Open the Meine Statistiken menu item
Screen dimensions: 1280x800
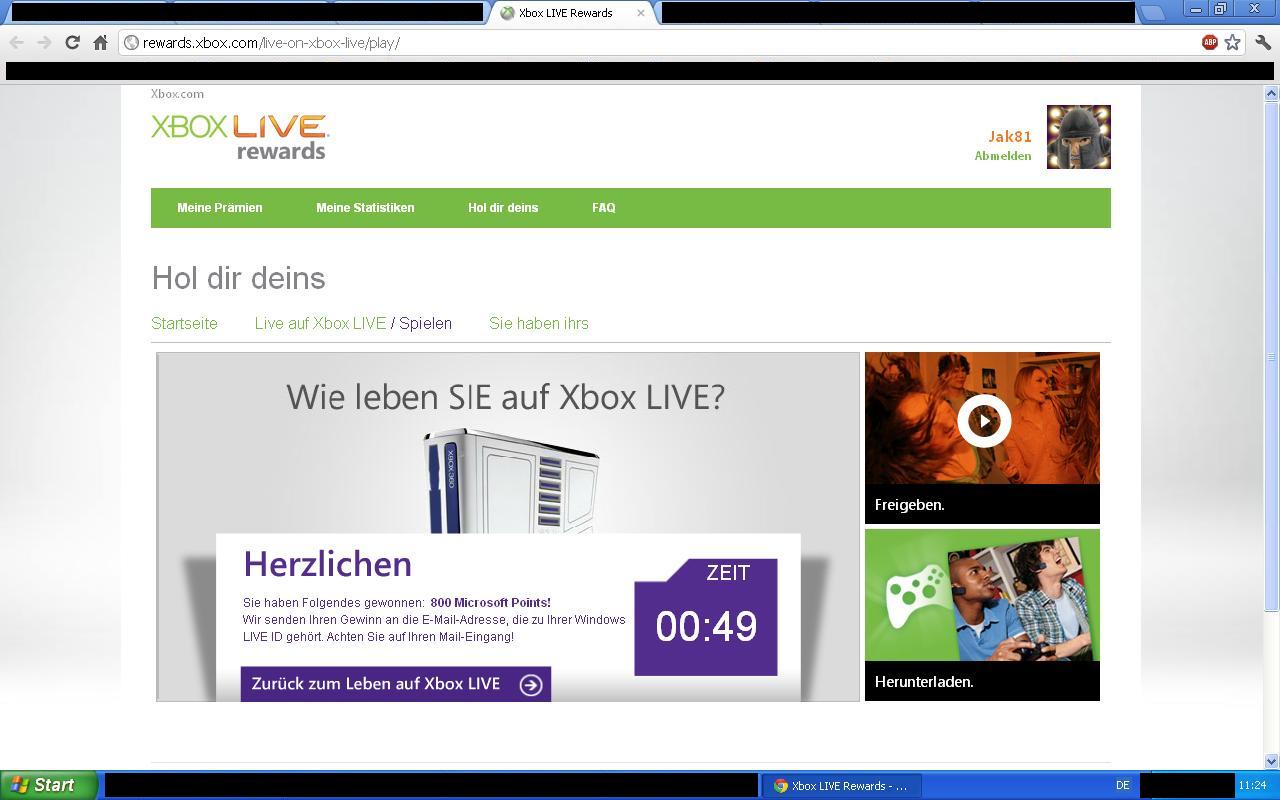click(x=365, y=208)
